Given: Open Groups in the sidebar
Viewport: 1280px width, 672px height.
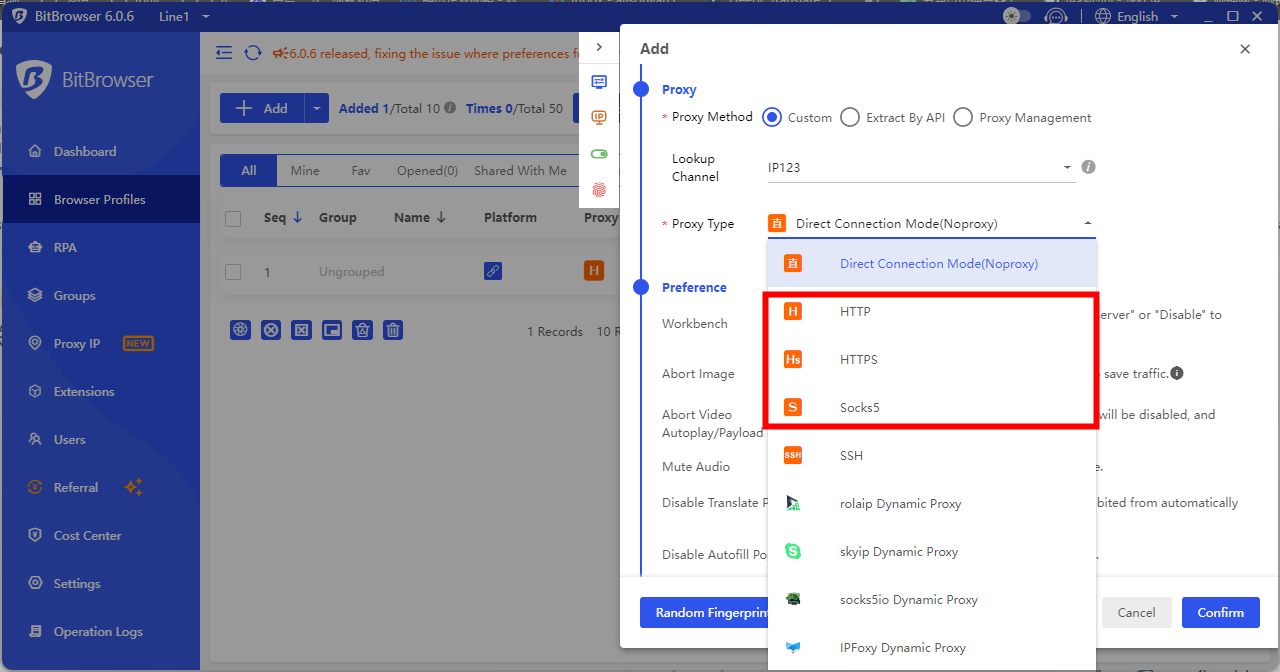Looking at the screenshot, I should pyautogui.click(x=100, y=295).
